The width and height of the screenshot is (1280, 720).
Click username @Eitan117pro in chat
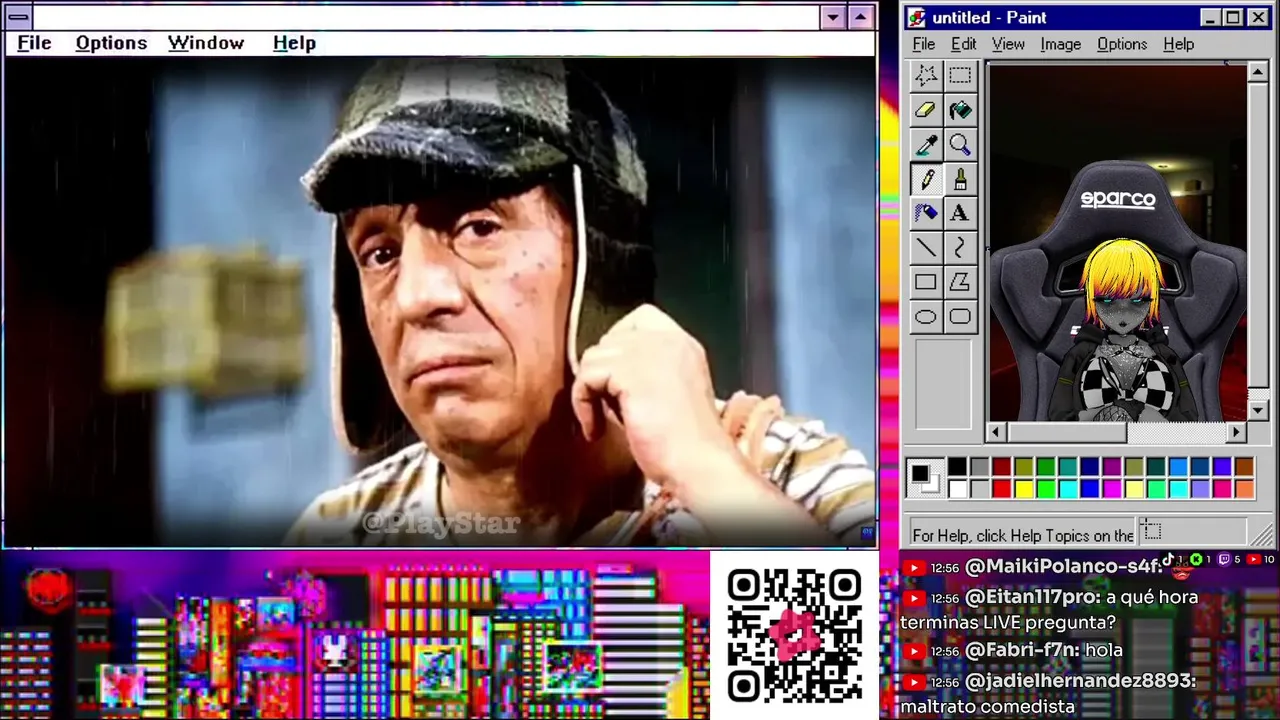click(1033, 597)
